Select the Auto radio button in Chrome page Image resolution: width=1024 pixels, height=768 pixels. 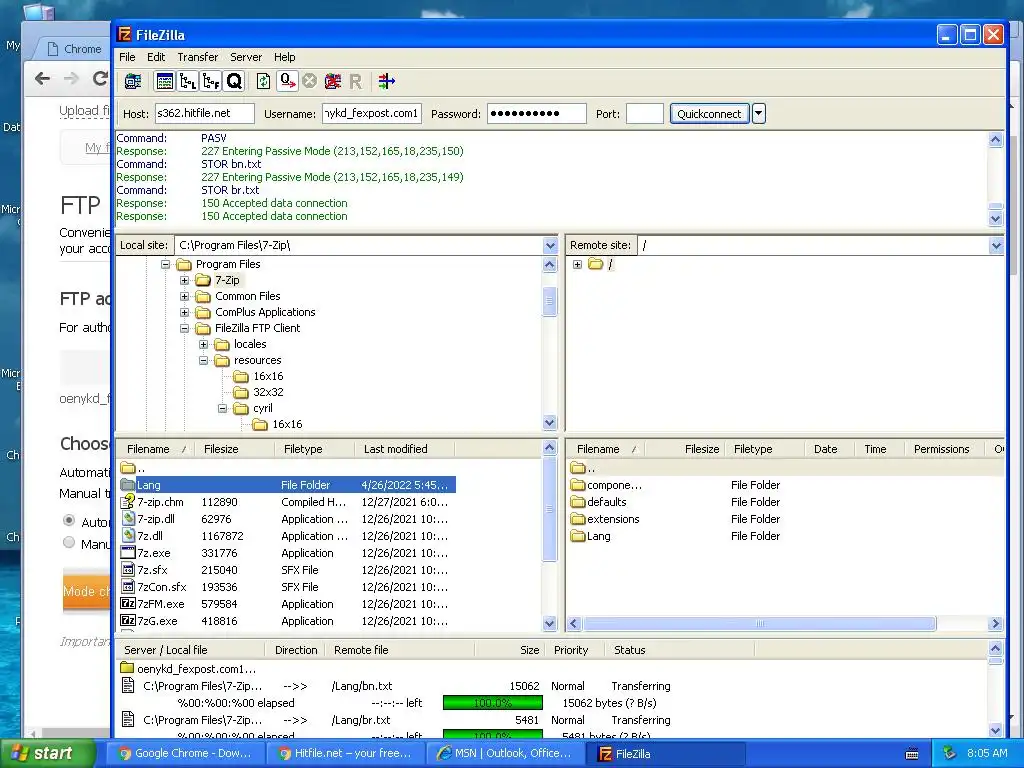click(69, 520)
